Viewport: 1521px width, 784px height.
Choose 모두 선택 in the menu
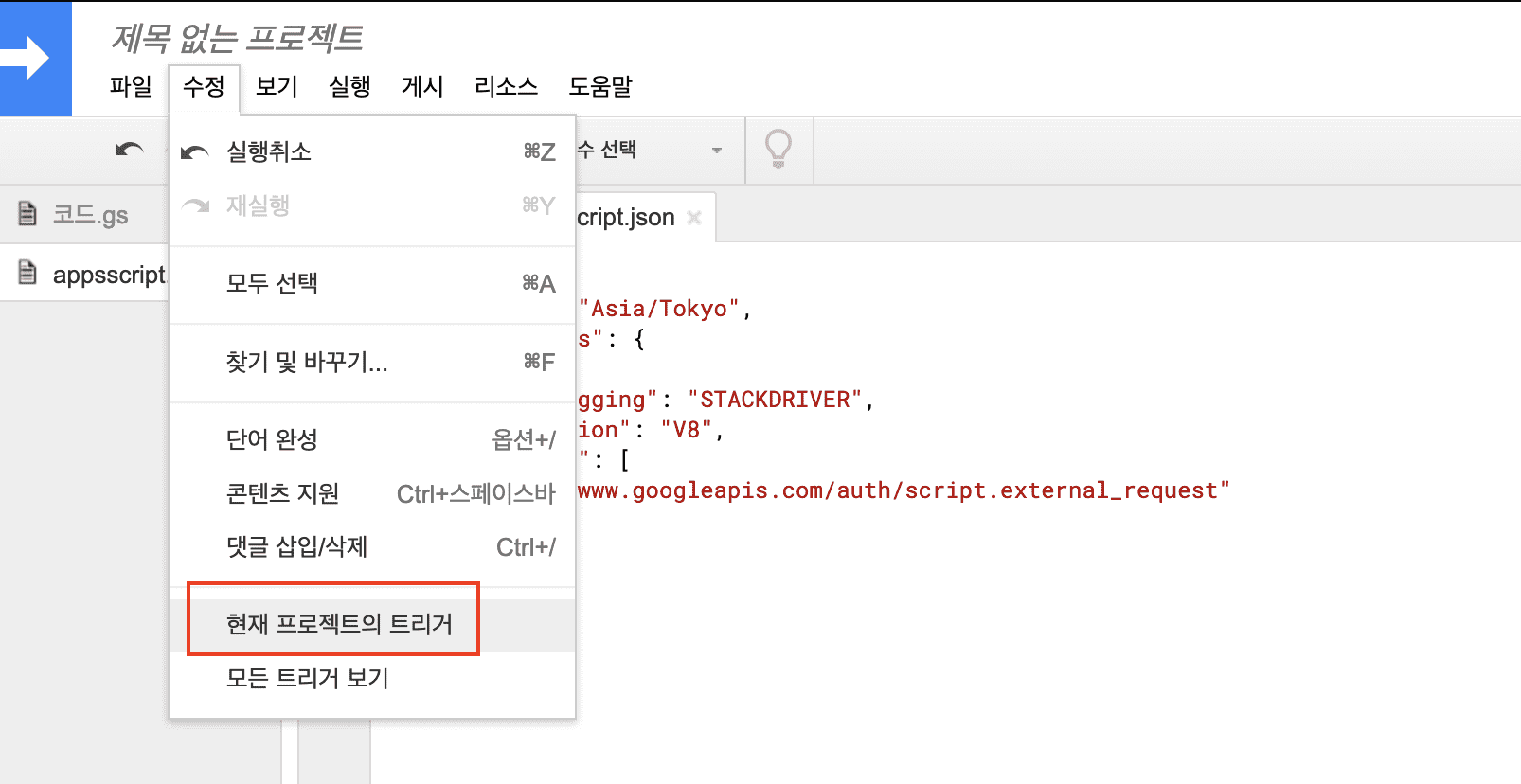pyautogui.click(x=272, y=283)
